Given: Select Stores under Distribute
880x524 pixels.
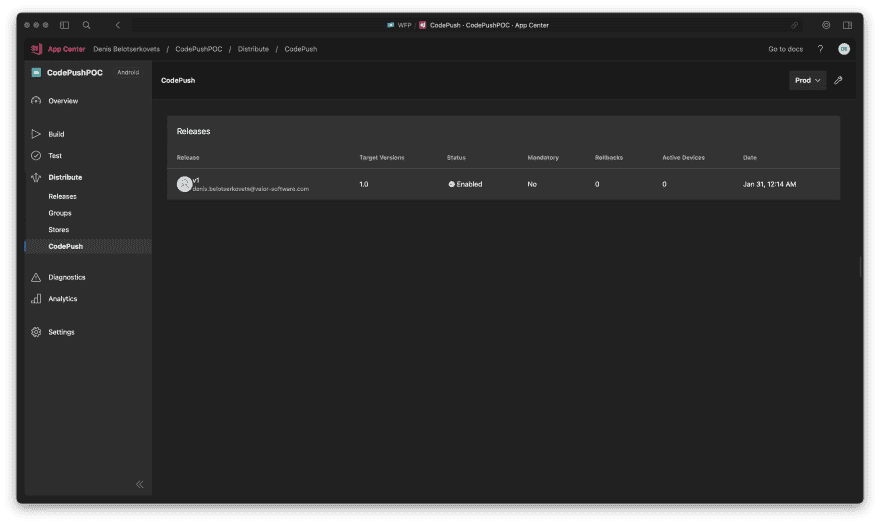Looking at the screenshot, I should [x=59, y=230].
